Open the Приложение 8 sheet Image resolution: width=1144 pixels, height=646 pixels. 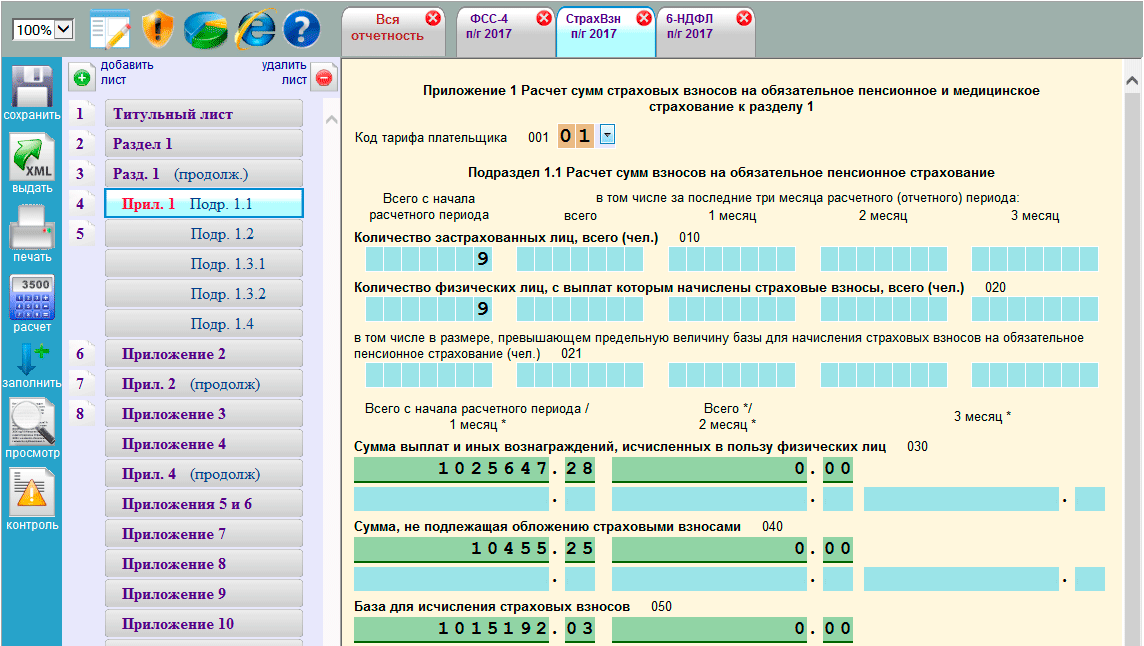[204, 564]
